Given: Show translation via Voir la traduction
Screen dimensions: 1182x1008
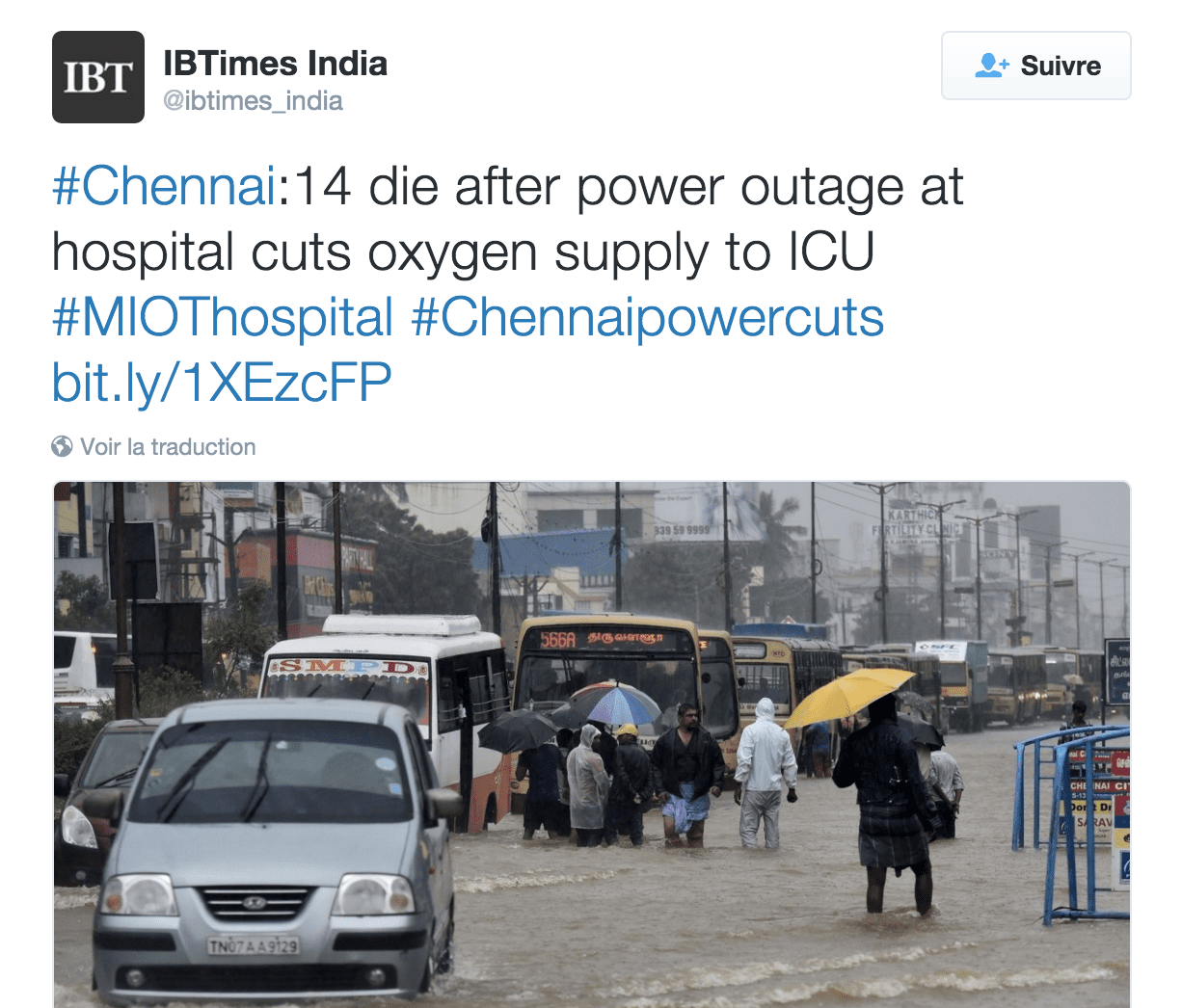Looking at the screenshot, I should (x=168, y=447).
